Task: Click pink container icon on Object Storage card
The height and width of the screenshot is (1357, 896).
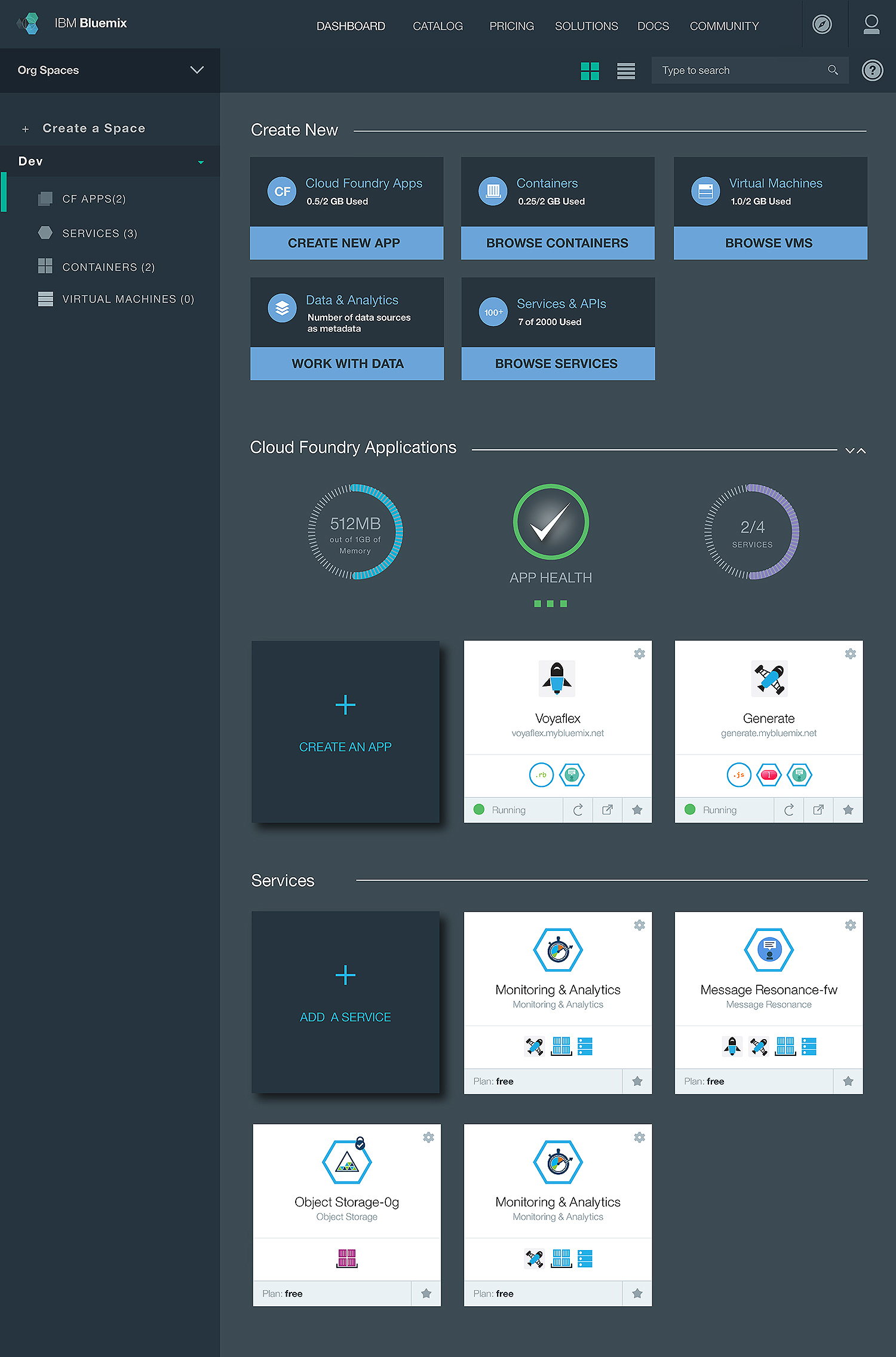Action: (347, 1258)
